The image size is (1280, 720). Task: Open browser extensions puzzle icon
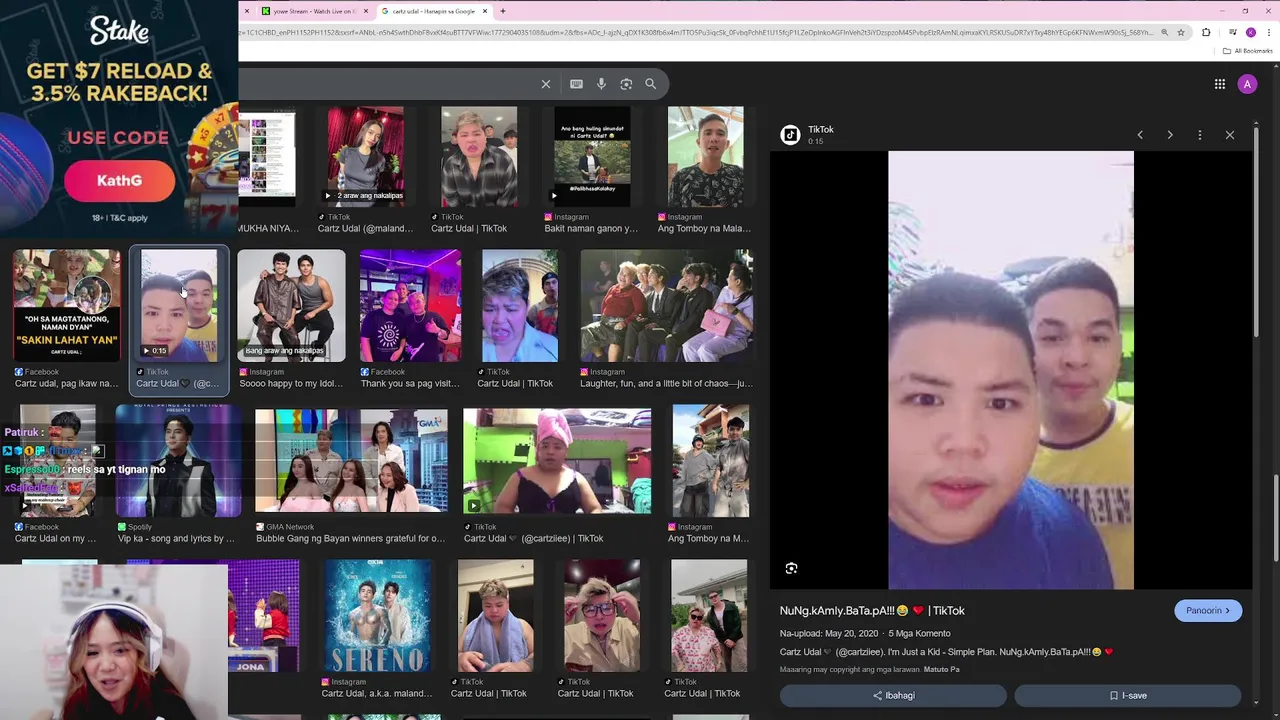point(1206,32)
